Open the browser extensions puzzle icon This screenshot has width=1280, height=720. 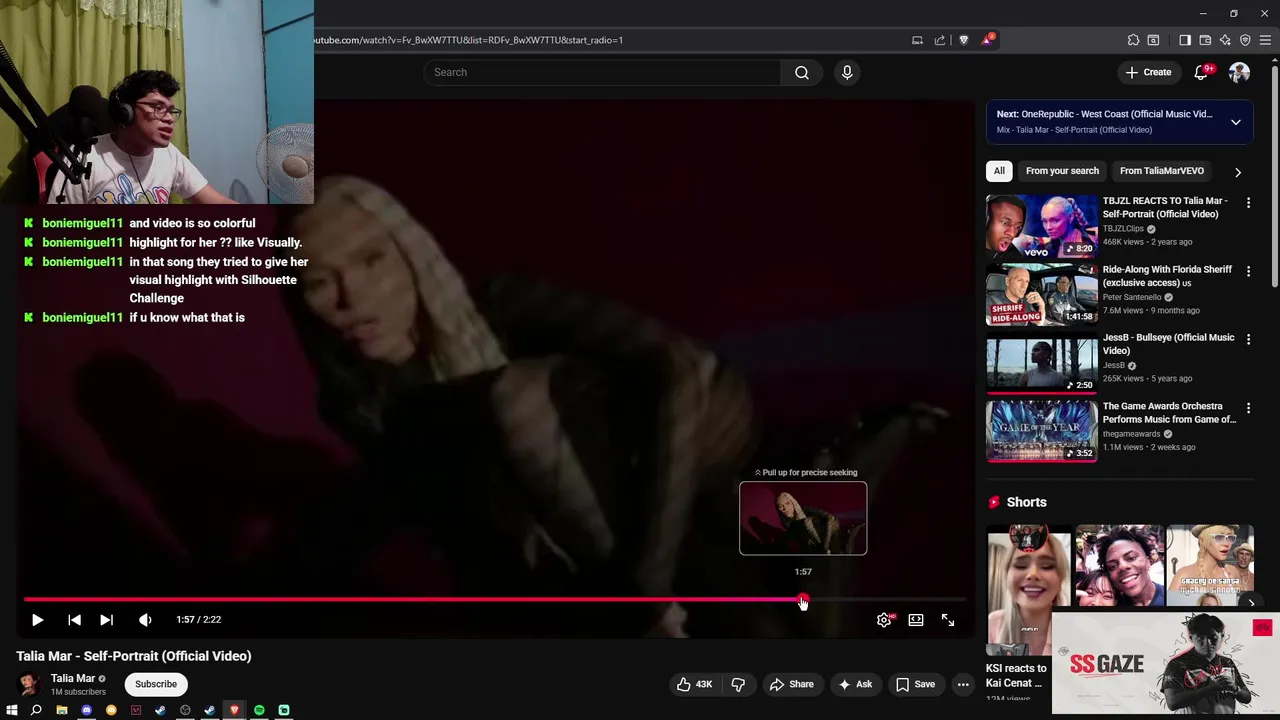click(x=1133, y=40)
